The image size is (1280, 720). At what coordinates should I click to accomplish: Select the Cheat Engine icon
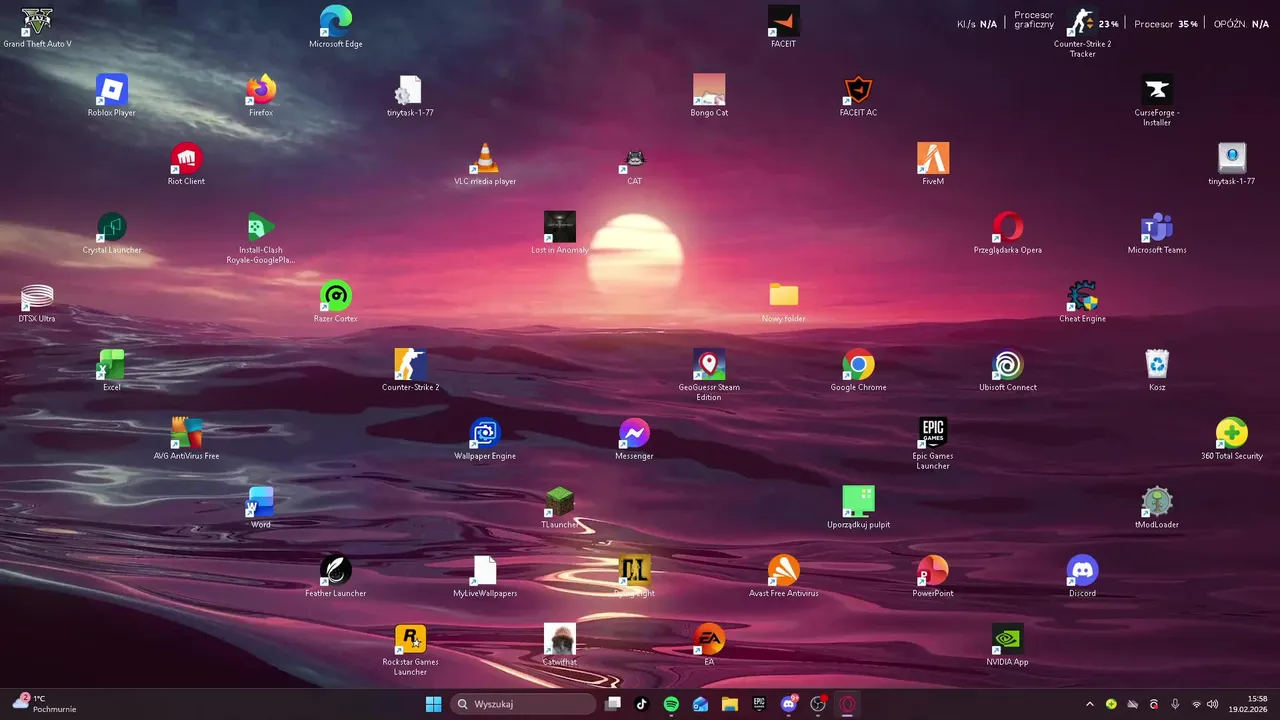pos(1082,301)
